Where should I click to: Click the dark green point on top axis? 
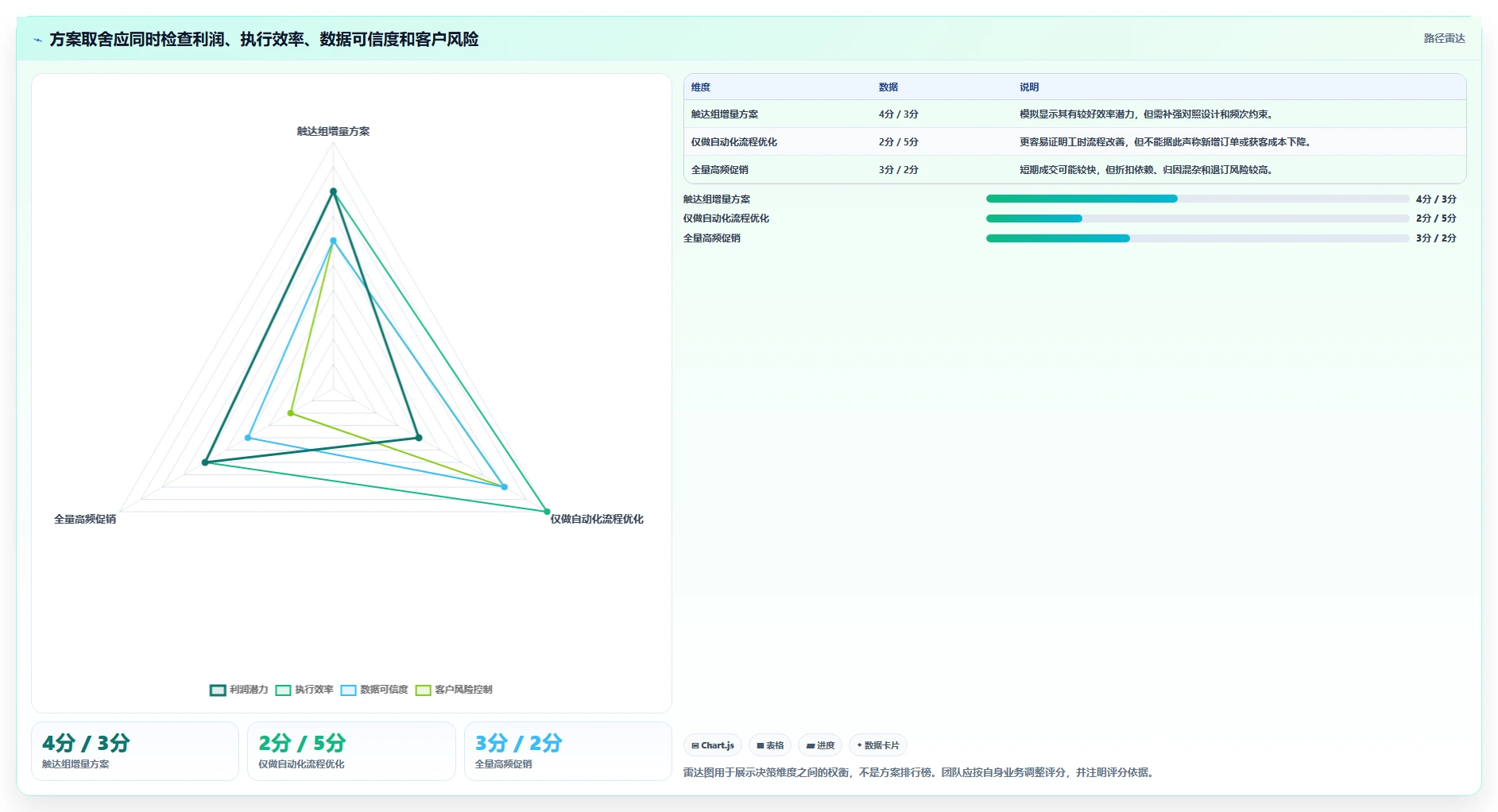point(333,191)
